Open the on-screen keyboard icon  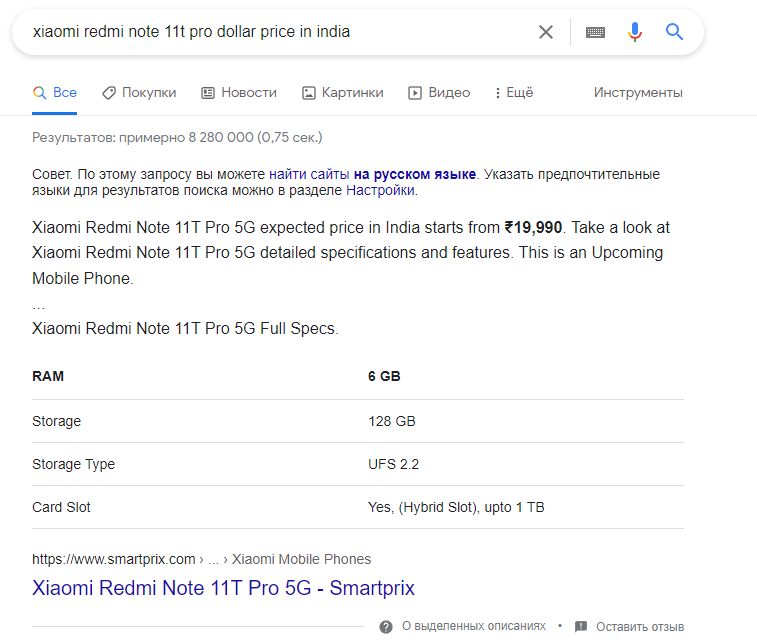point(595,32)
